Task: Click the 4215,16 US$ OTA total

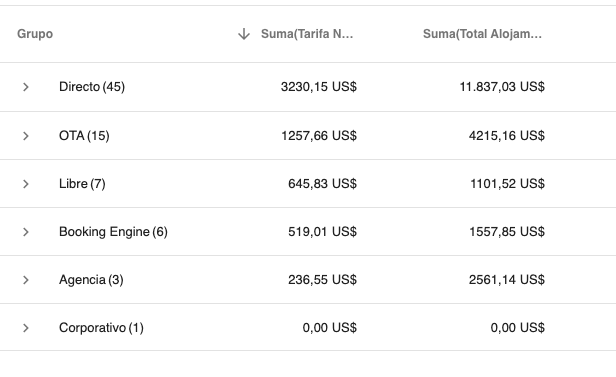Action: tap(507, 135)
